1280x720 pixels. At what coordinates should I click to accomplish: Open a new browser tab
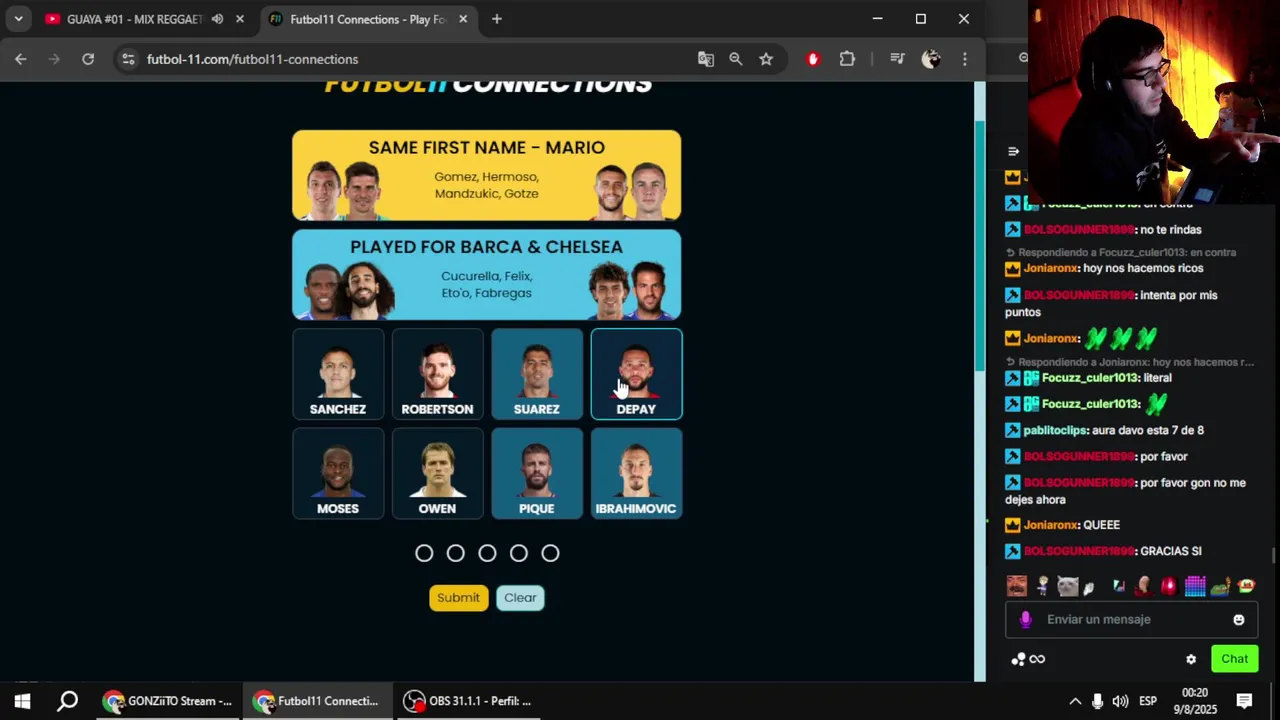click(496, 19)
